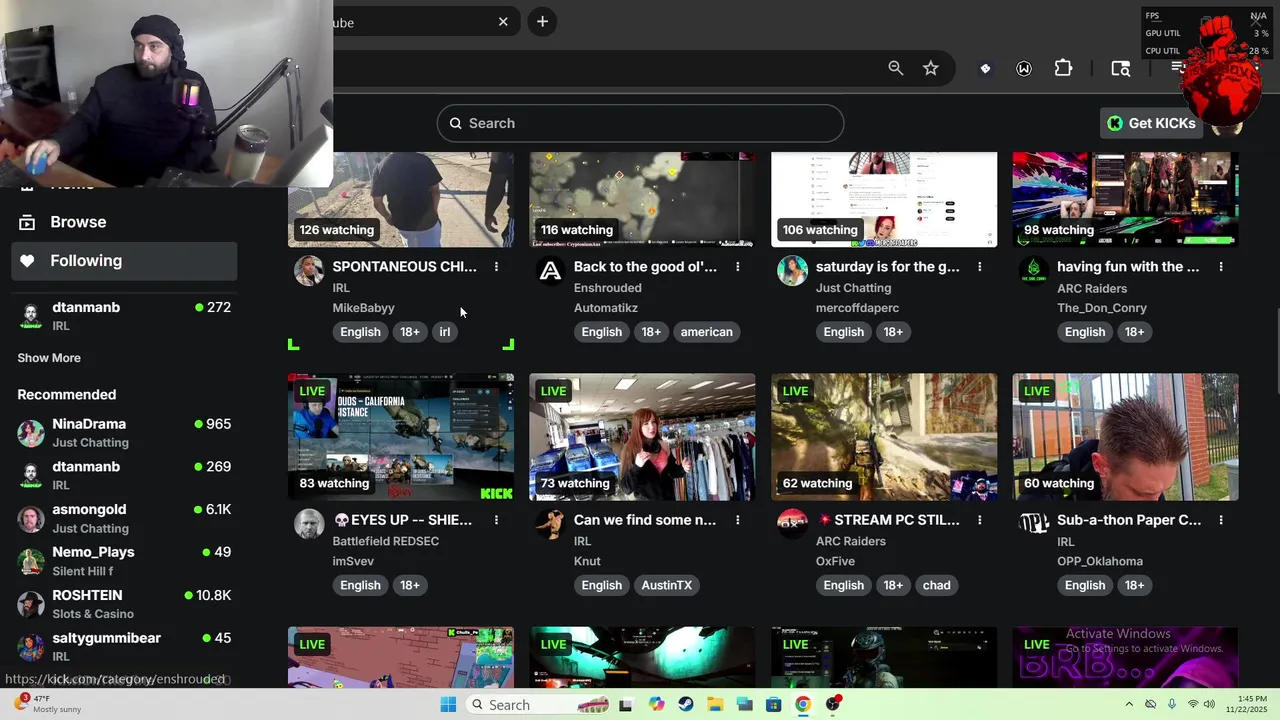
Task: Open recommended channel NinaDrama
Action: click(124, 433)
